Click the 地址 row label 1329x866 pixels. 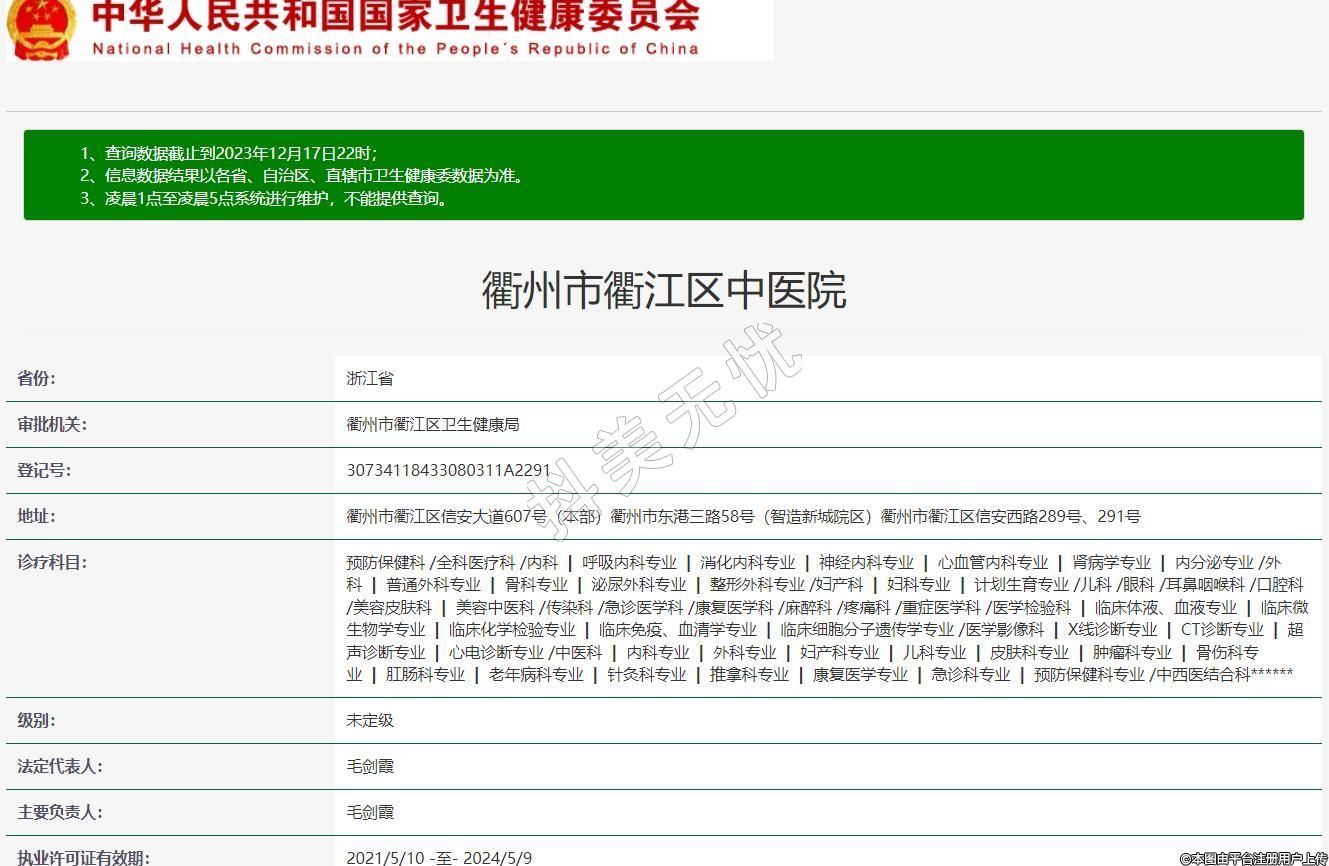(x=37, y=517)
